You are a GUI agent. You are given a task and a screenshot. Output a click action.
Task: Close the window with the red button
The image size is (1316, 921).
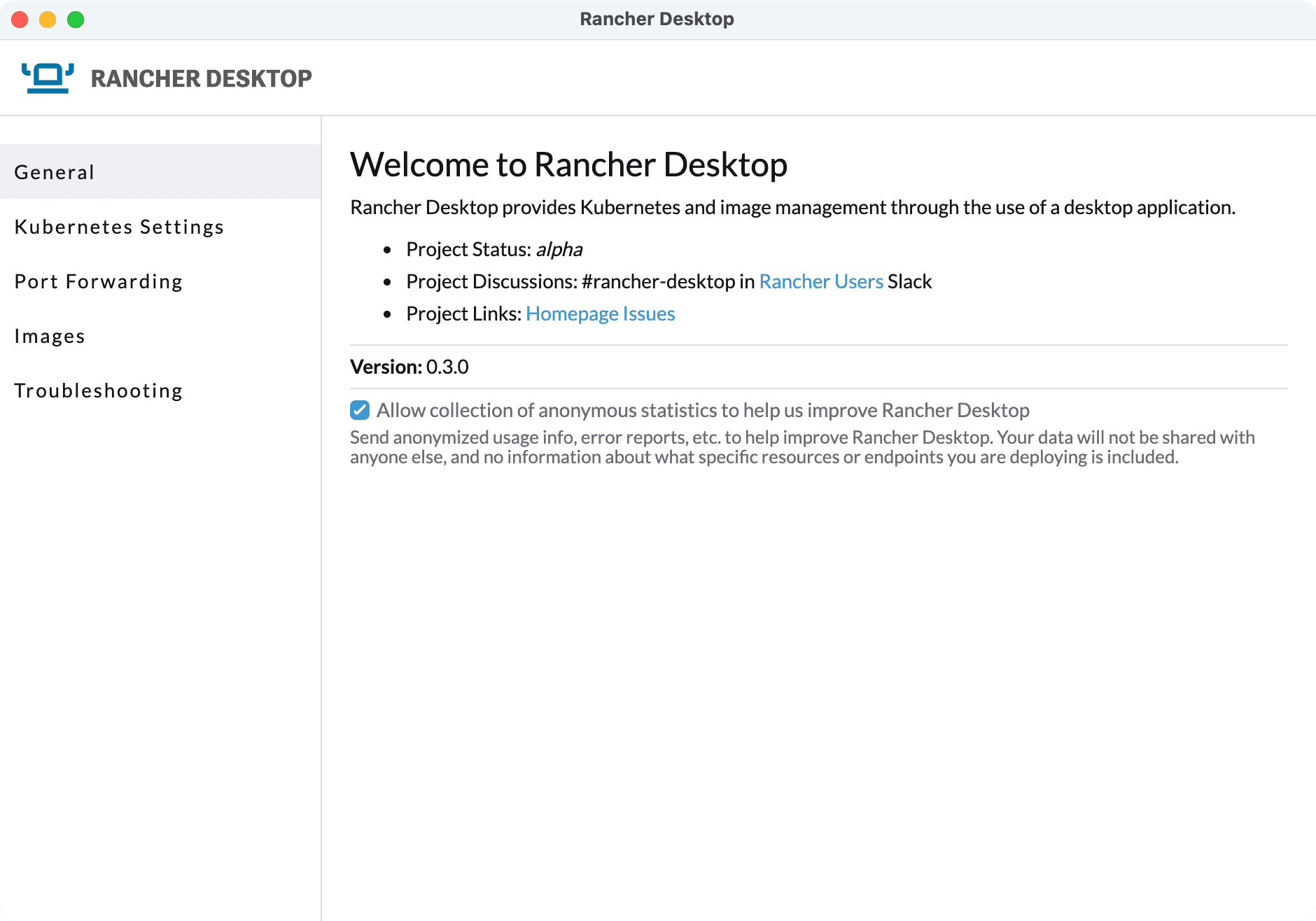(20, 20)
